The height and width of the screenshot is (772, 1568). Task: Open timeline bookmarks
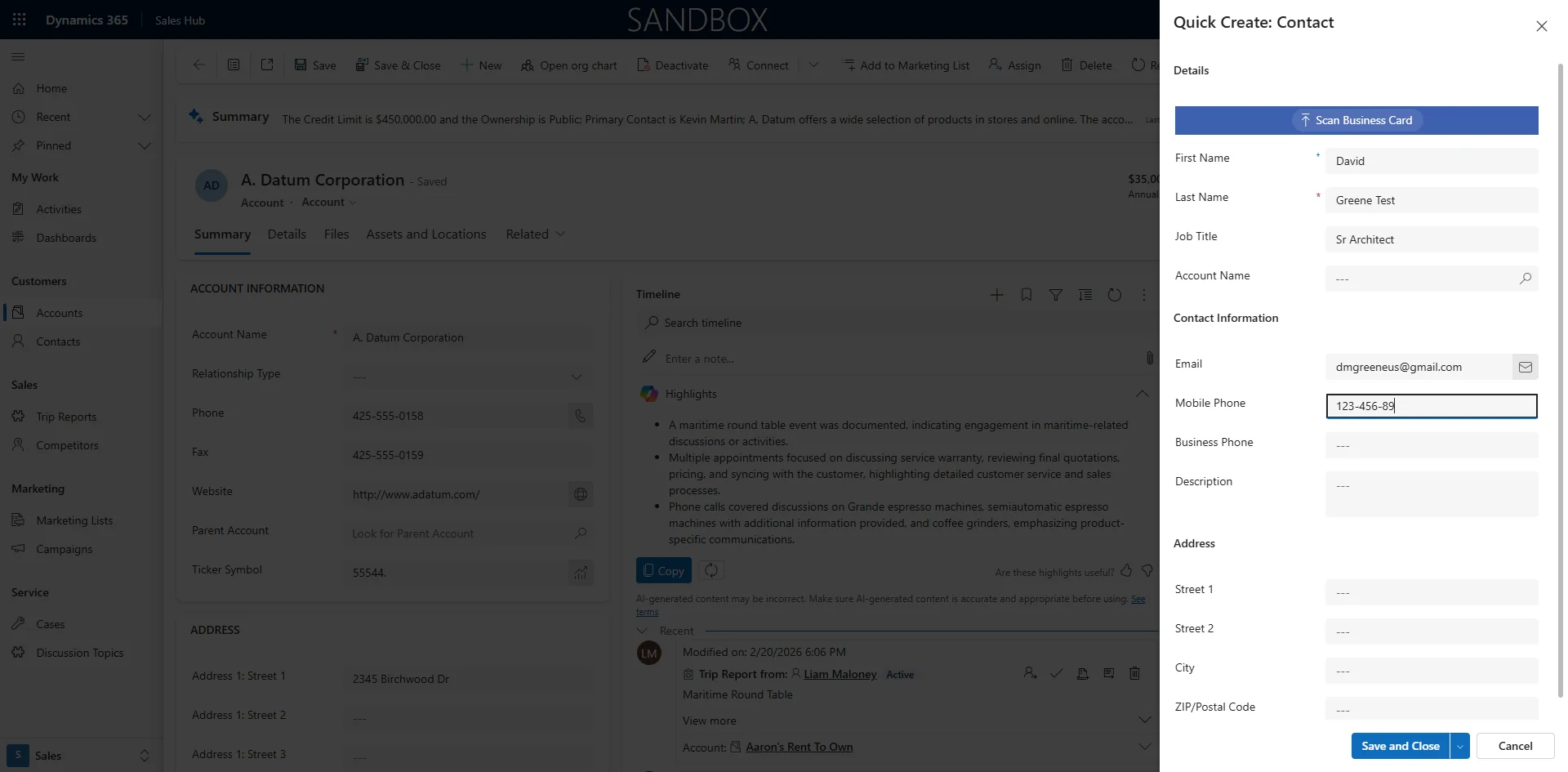tap(1027, 294)
